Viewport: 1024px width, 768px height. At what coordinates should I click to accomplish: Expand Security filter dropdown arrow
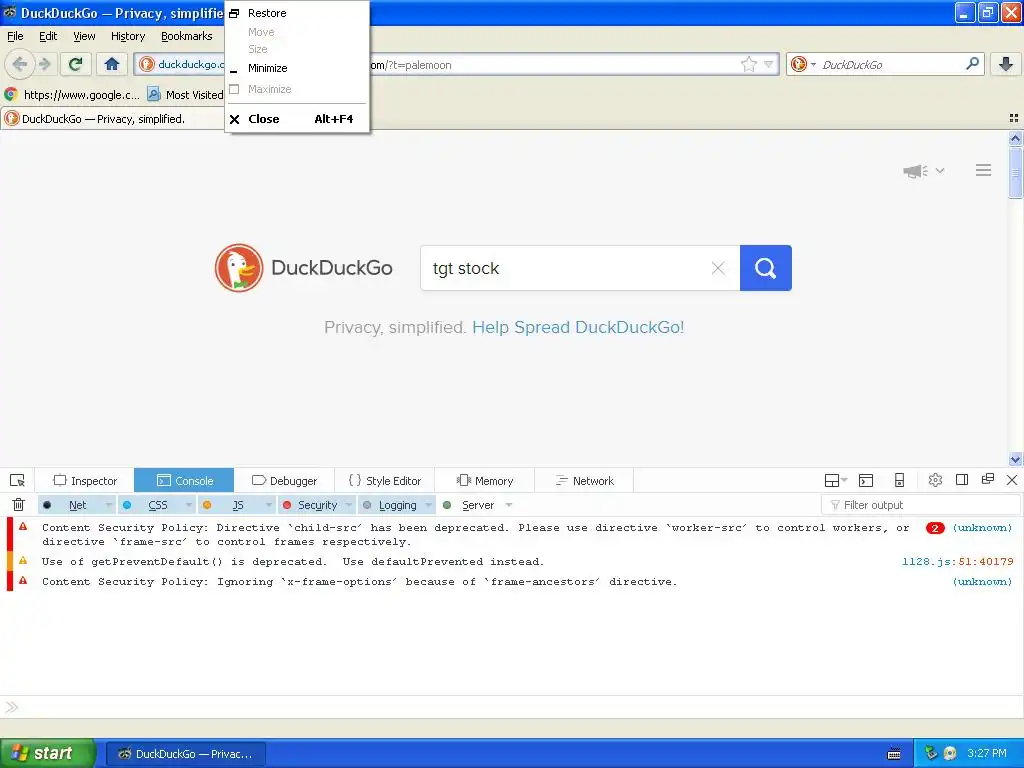349,505
